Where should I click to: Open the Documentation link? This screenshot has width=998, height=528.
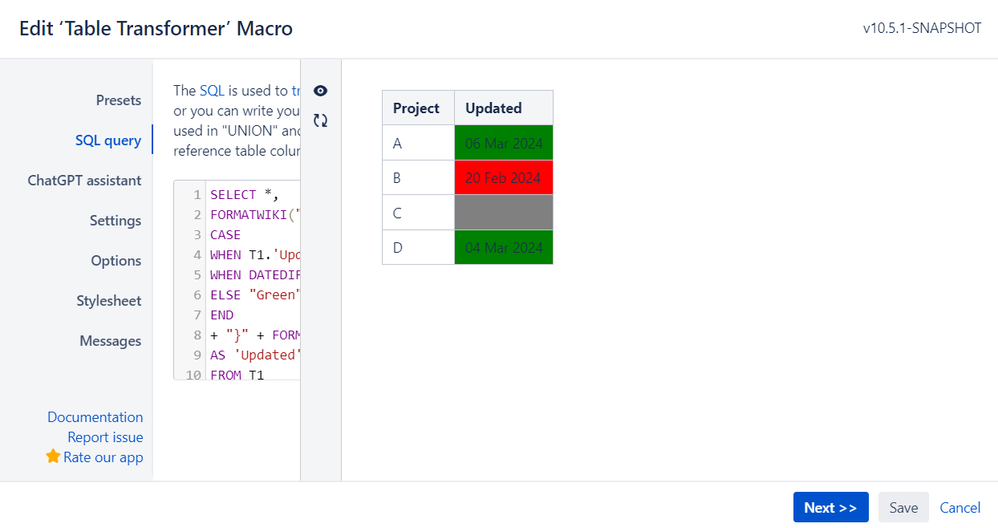click(x=95, y=417)
